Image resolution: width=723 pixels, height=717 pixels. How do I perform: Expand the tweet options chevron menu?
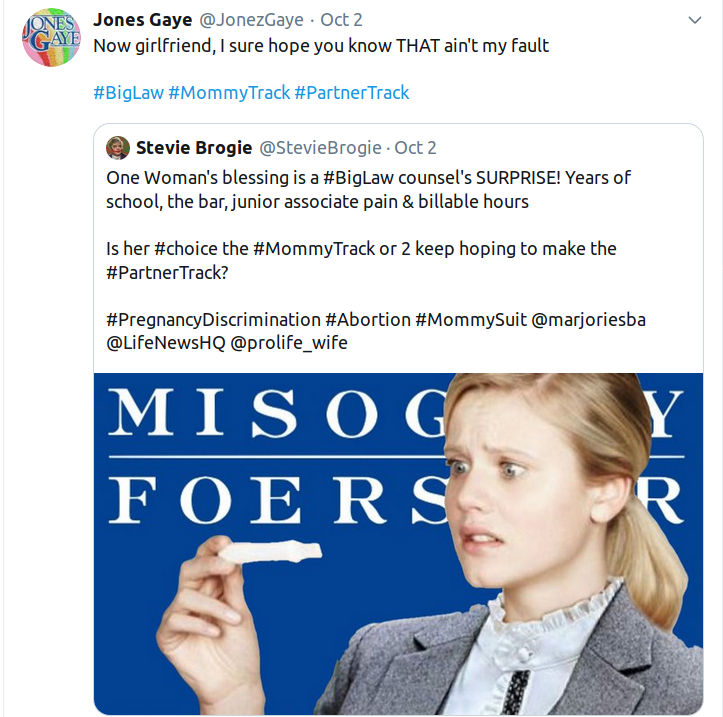tap(696, 20)
